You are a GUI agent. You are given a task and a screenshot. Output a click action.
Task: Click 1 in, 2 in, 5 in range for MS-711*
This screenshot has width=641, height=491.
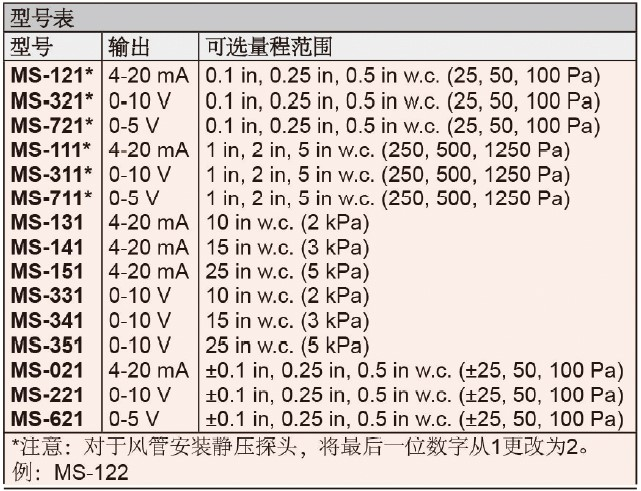(388, 199)
